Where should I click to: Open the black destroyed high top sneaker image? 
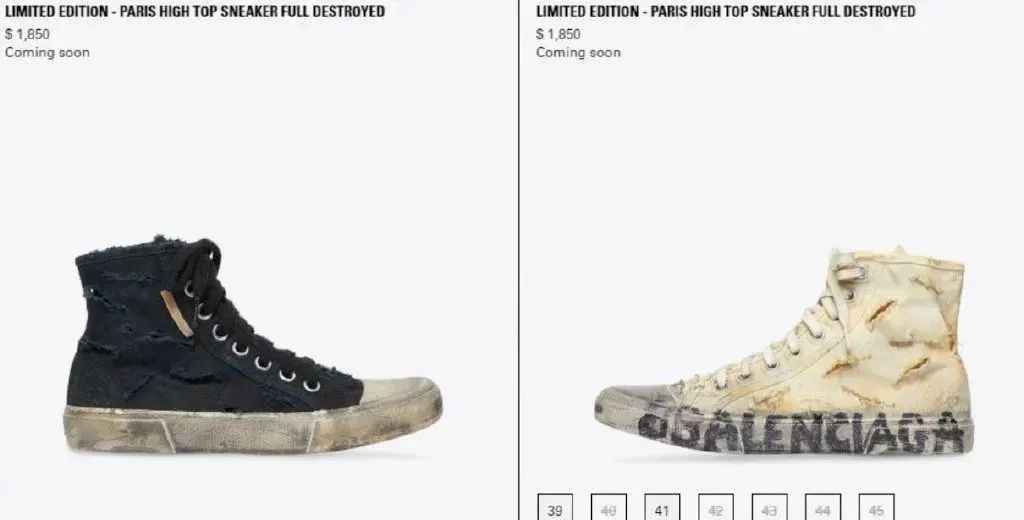[x=253, y=344]
